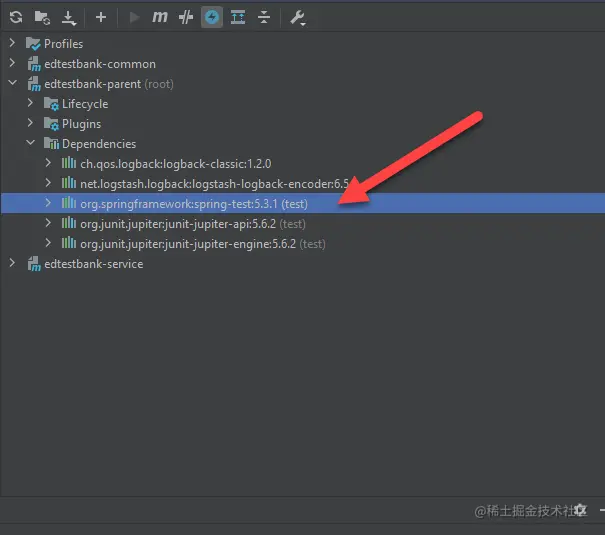The width and height of the screenshot is (605, 535).
Task: Download sources and documentation icon
Action: [69, 18]
